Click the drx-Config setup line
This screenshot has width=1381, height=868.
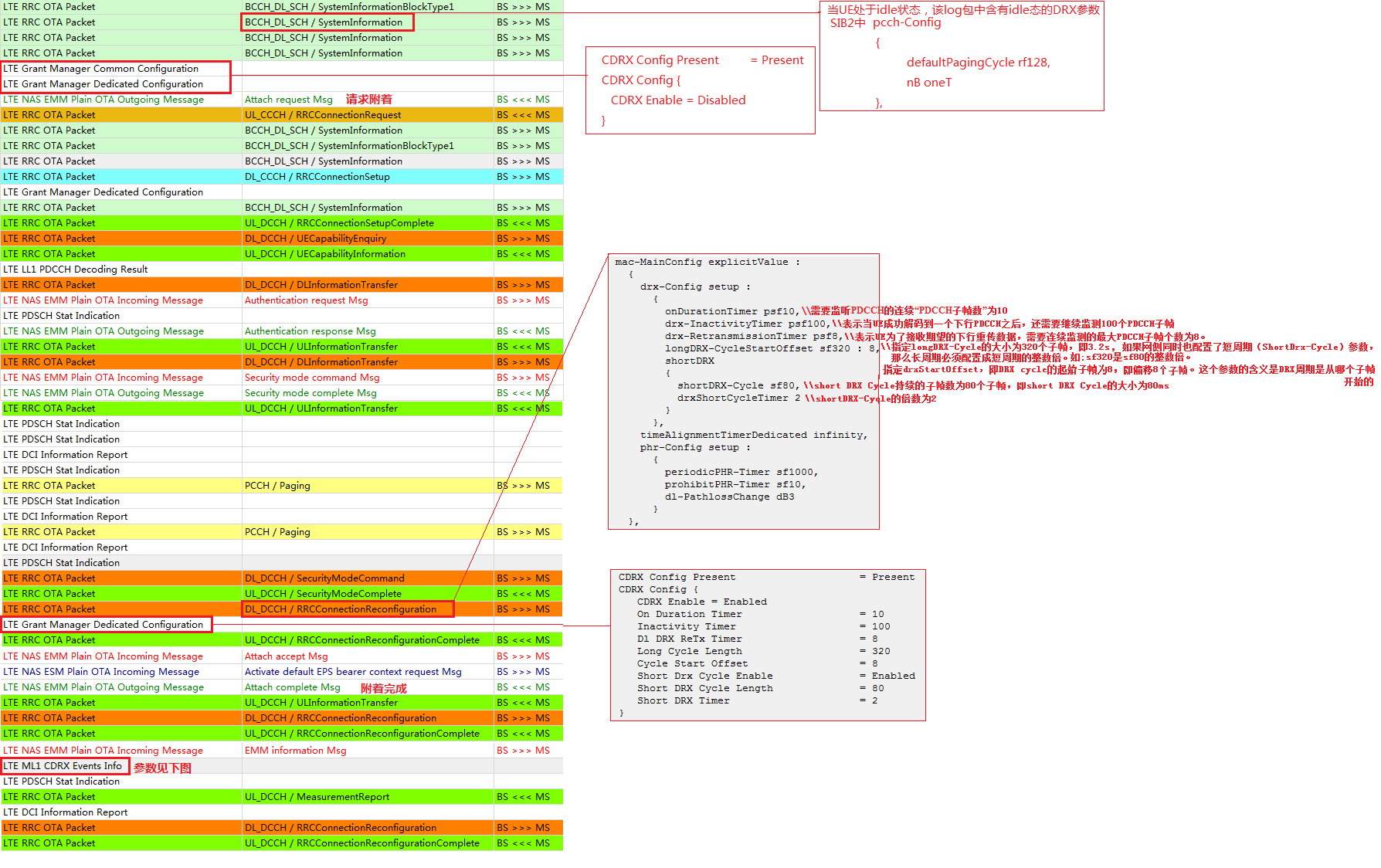695,287
